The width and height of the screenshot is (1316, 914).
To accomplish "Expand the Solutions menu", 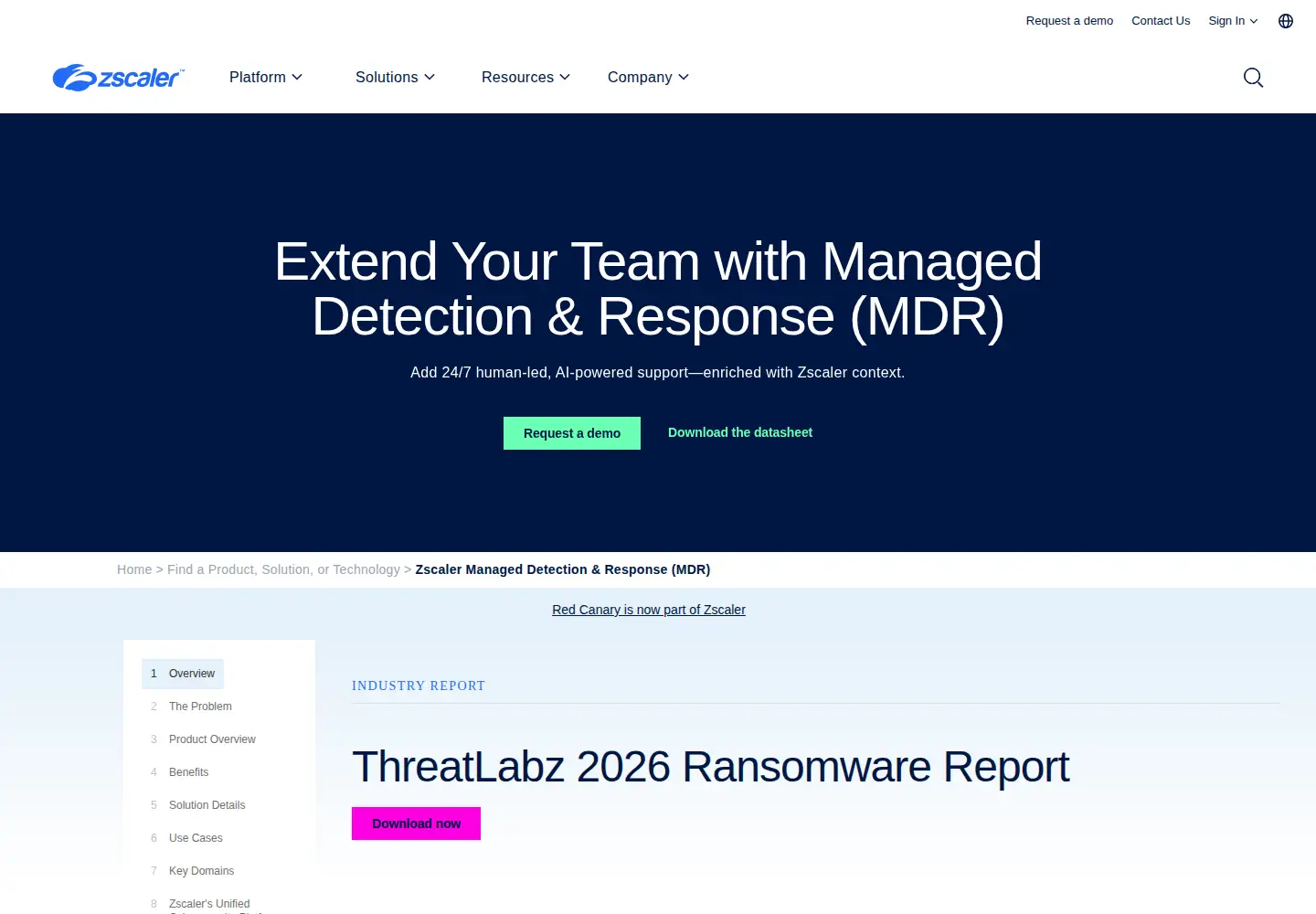I will click(x=395, y=78).
